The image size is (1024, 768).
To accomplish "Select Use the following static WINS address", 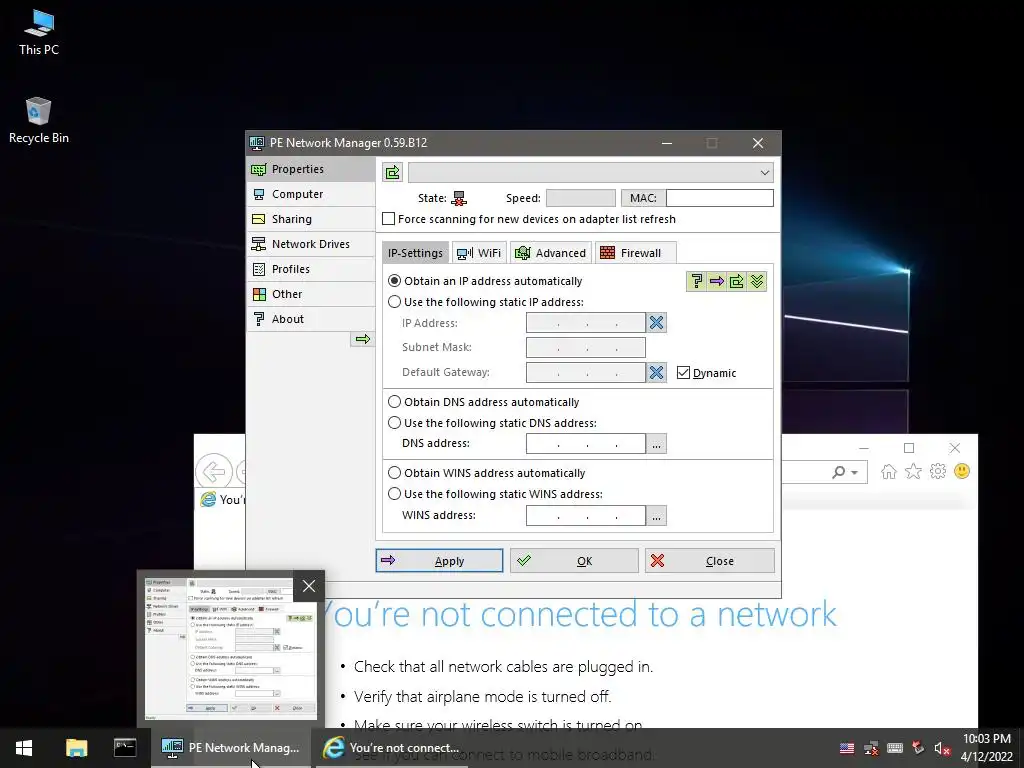I will 394,494.
